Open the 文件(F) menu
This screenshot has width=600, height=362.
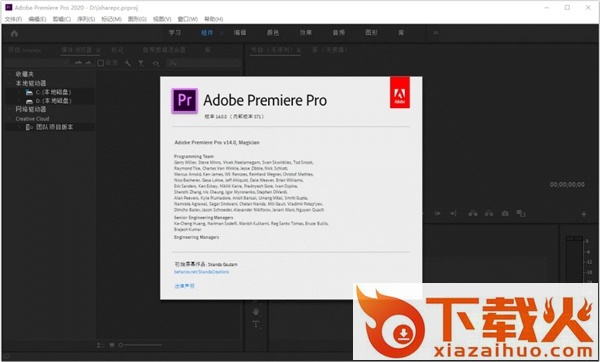pyautogui.click(x=13, y=19)
